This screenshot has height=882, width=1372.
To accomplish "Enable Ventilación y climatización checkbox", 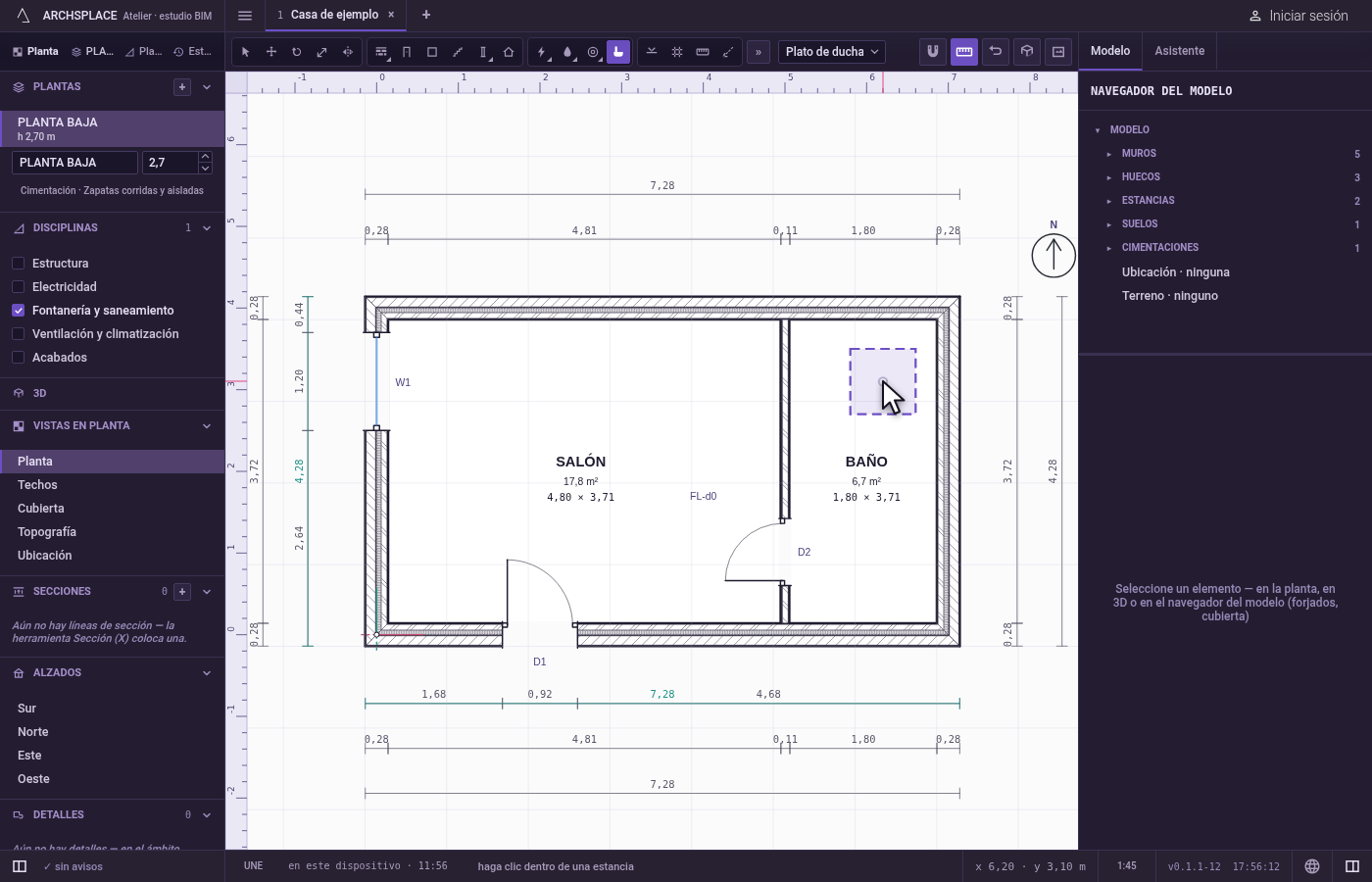I will point(18,334).
